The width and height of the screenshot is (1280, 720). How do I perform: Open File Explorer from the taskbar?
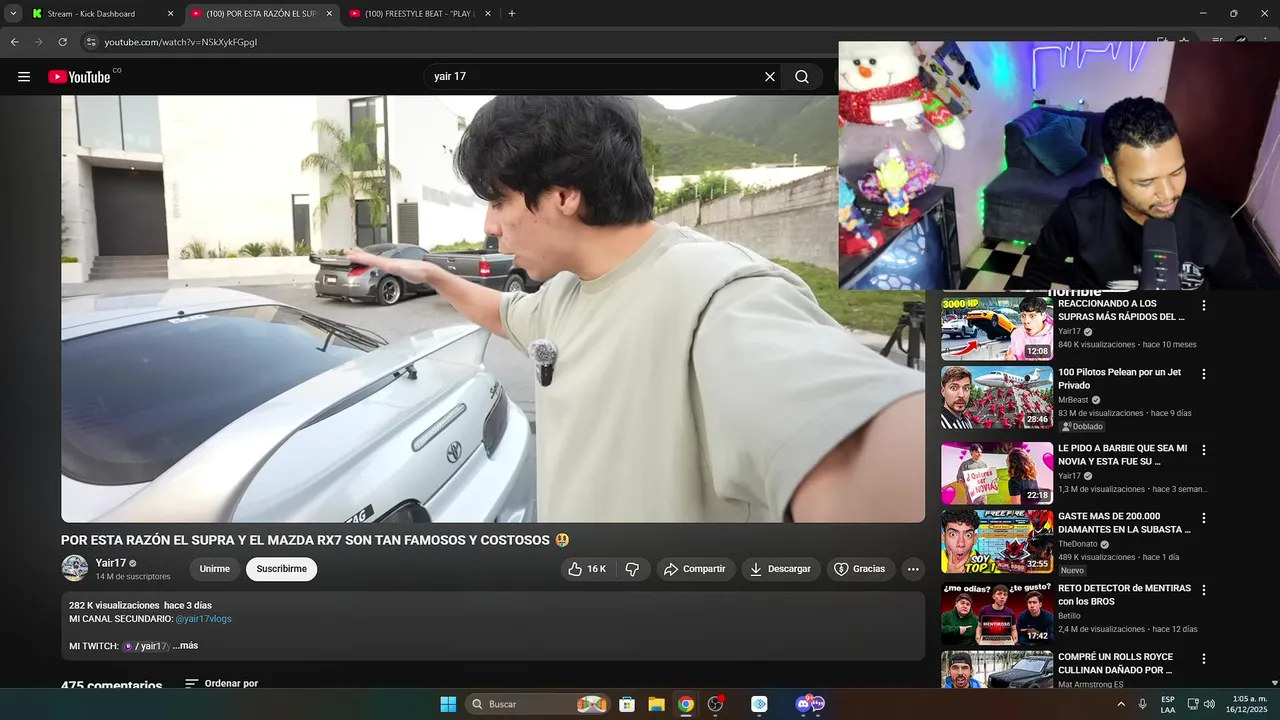pyautogui.click(x=656, y=704)
